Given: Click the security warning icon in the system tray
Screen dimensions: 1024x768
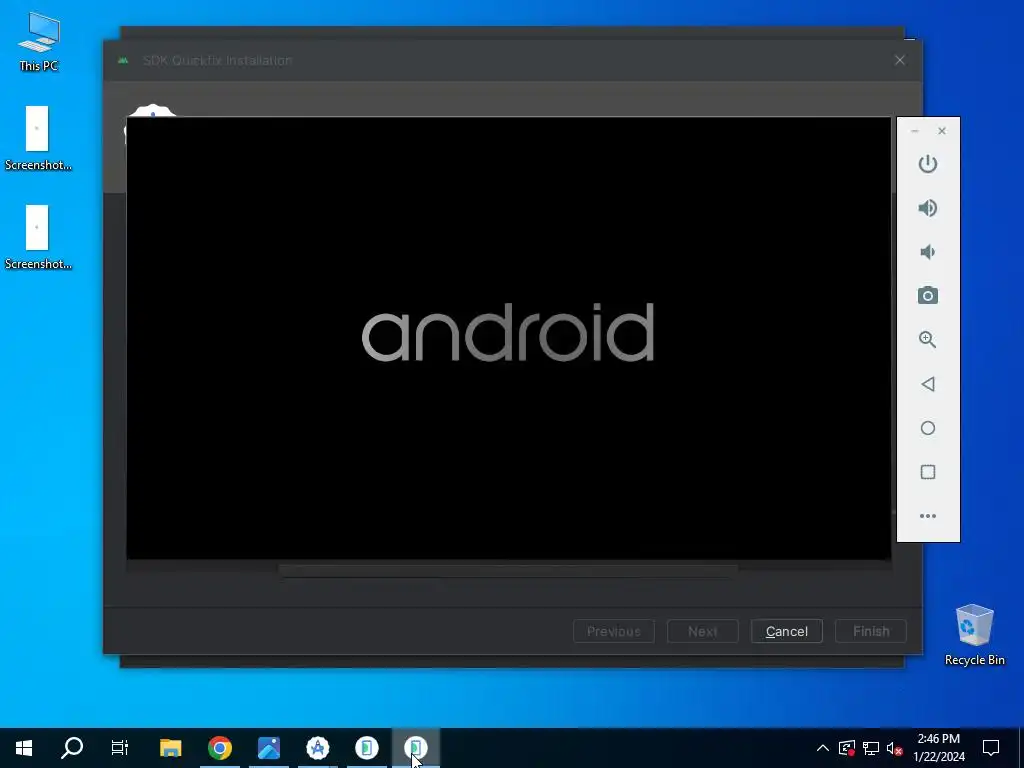Looking at the screenshot, I should tap(847, 748).
